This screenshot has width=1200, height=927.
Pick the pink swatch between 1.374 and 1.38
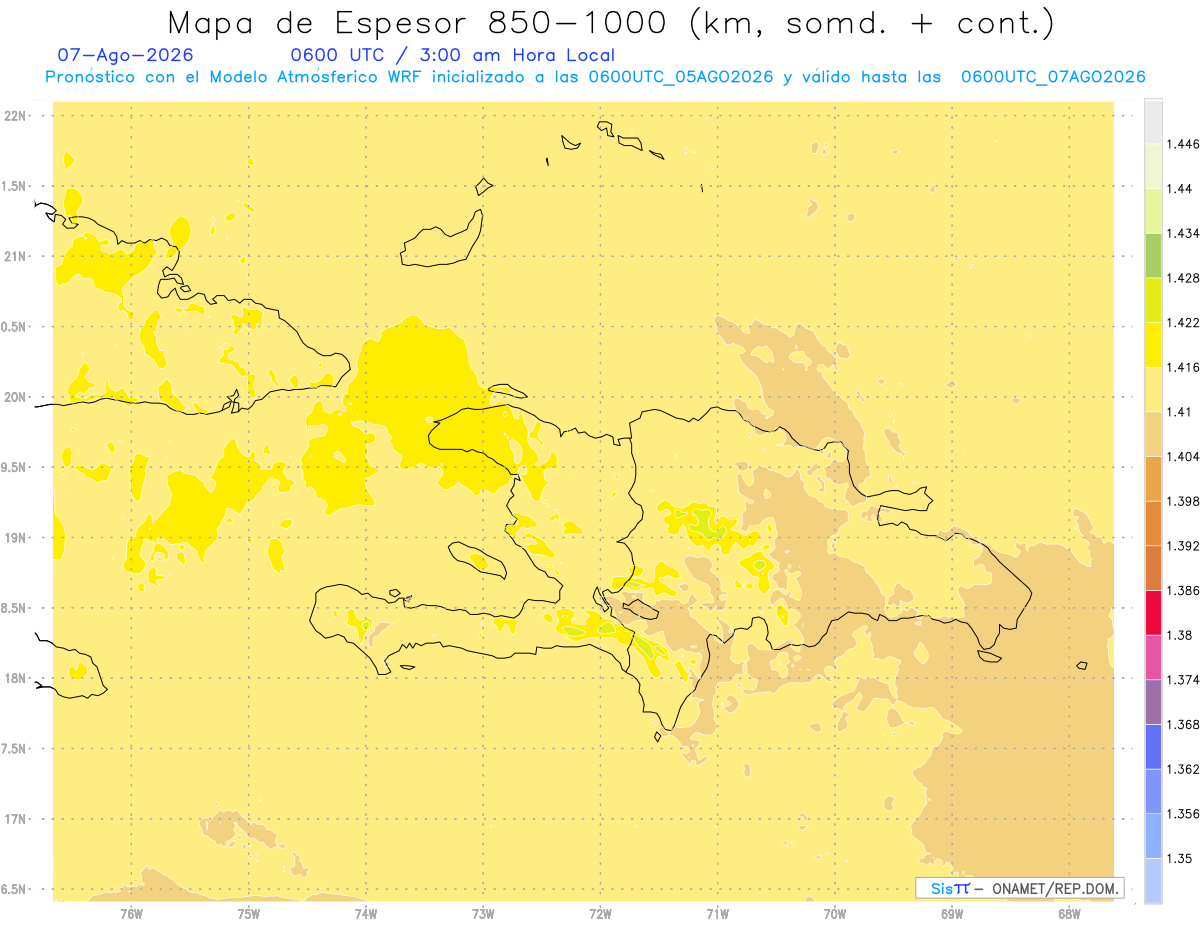point(1153,658)
